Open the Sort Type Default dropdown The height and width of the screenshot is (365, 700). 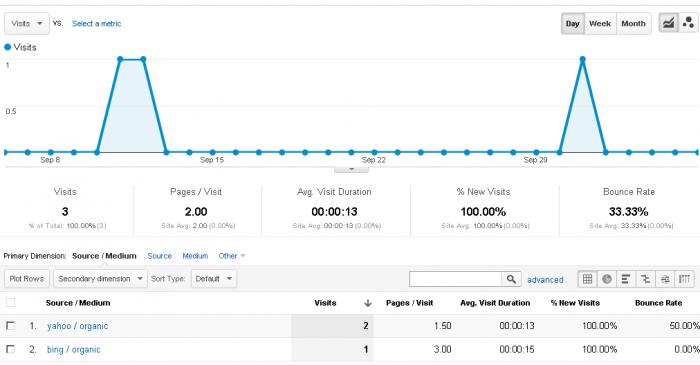[x=214, y=279]
